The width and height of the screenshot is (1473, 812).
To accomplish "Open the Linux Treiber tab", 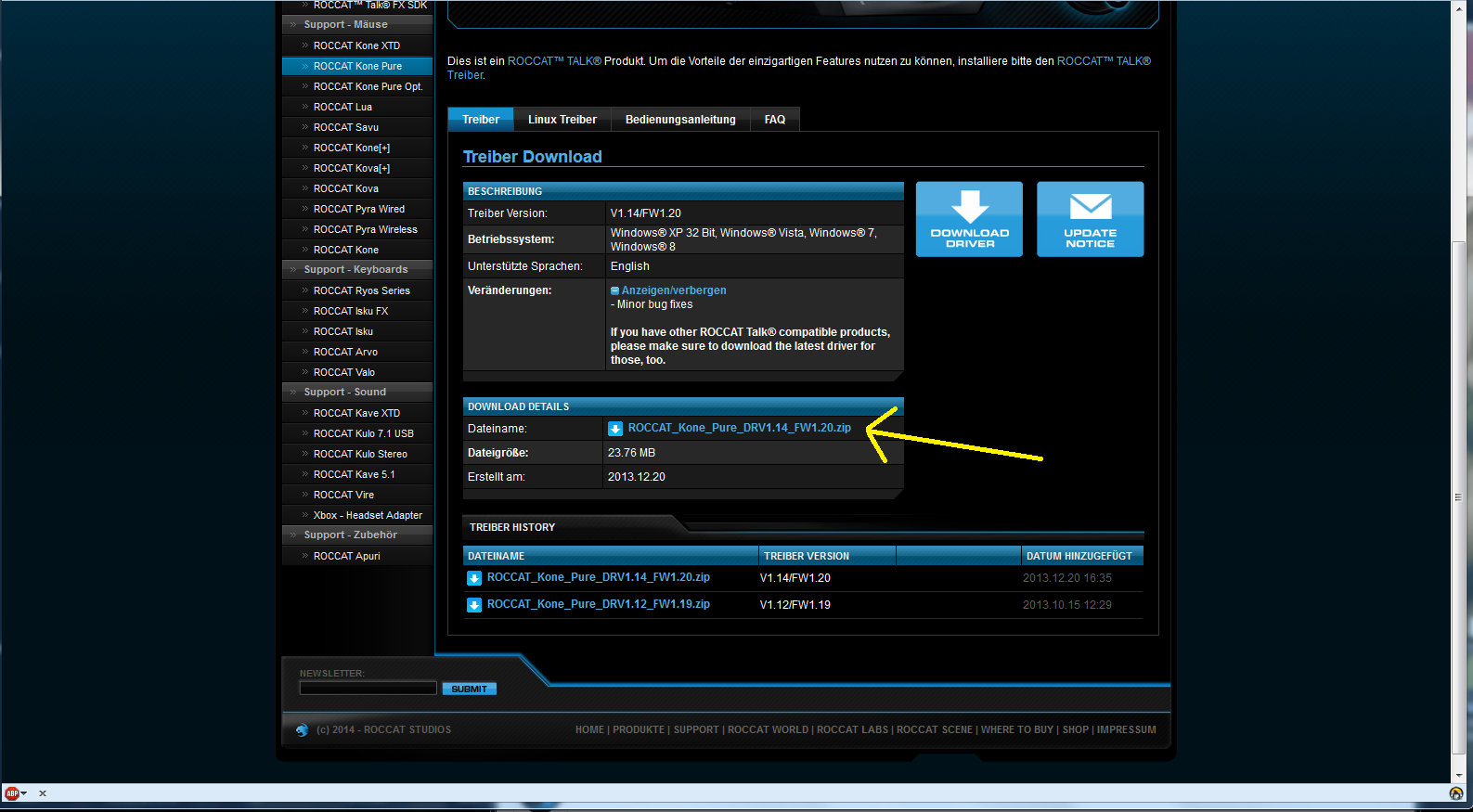I will pyautogui.click(x=562, y=120).
